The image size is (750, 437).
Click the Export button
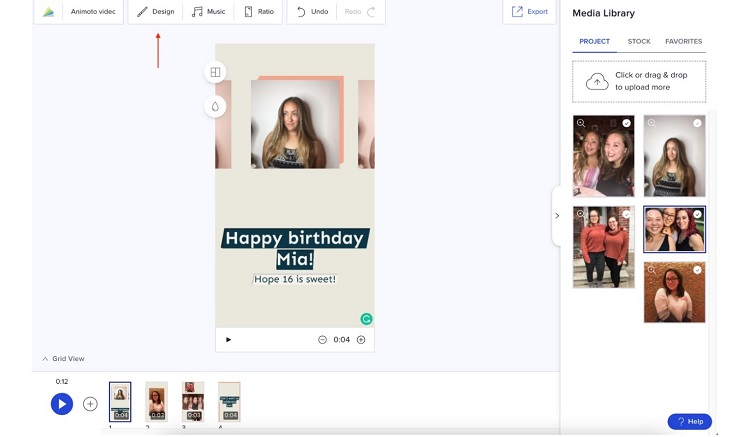pyautogui.click(x=529, y=12)
